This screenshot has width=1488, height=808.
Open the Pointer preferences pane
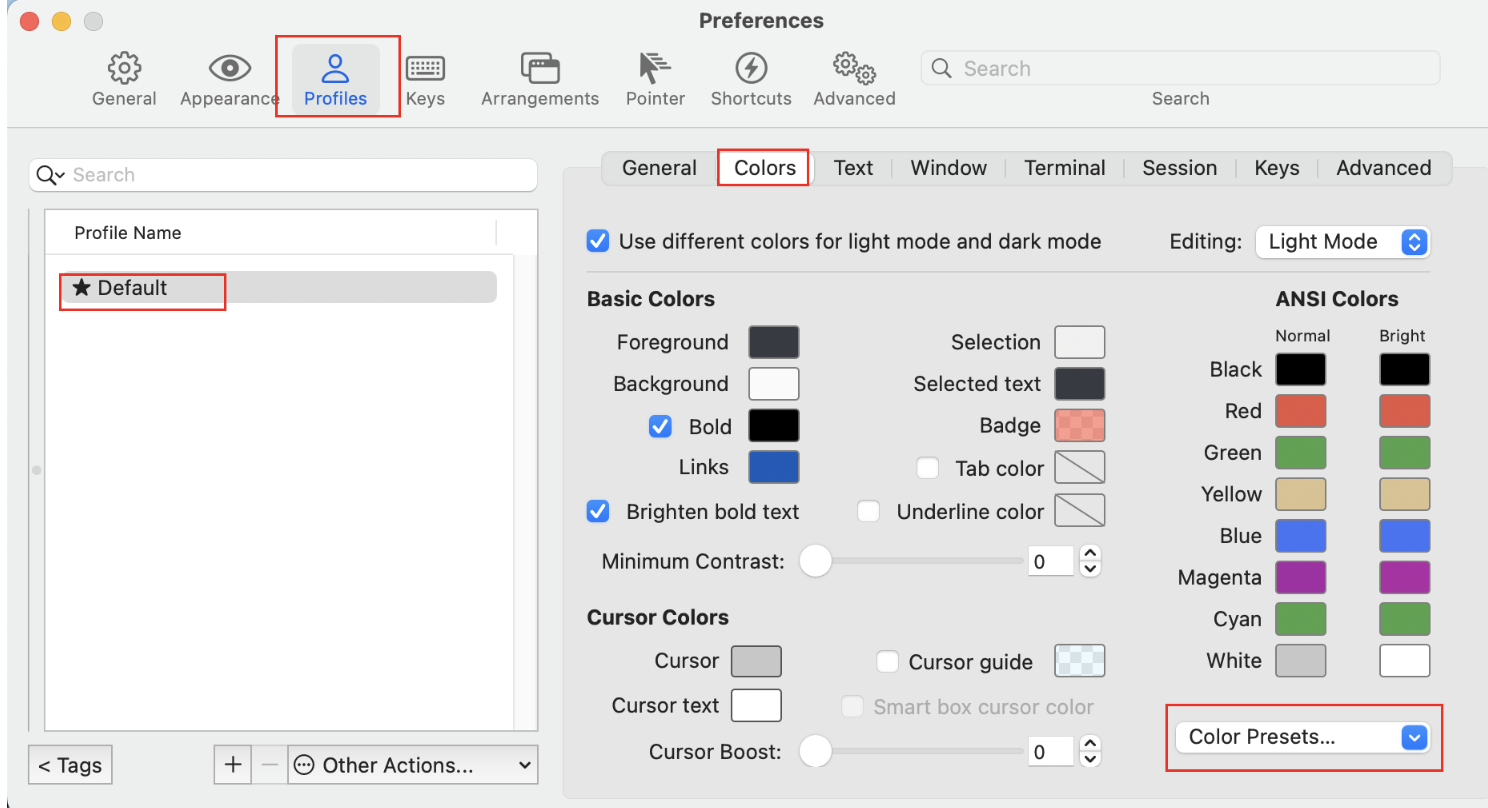[655, 79]
